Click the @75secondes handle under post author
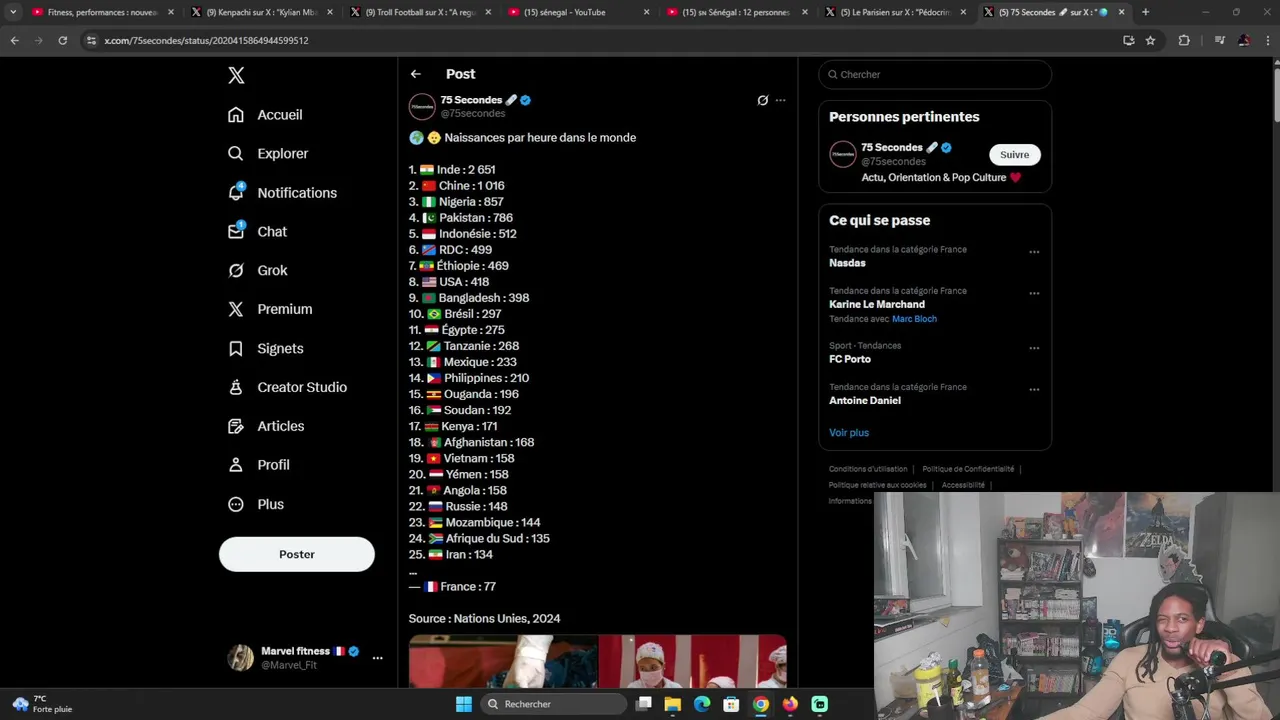The height and width of the screenshot is (720, 1280). tap(473, 114)
